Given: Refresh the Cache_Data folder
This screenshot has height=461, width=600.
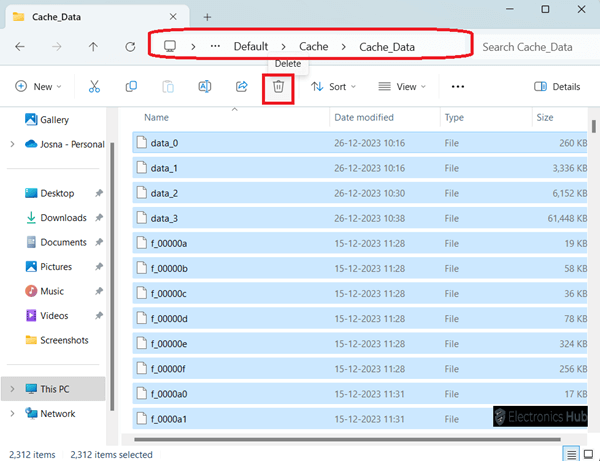Looking at the screenshot, I should click(x=130, y=47).
